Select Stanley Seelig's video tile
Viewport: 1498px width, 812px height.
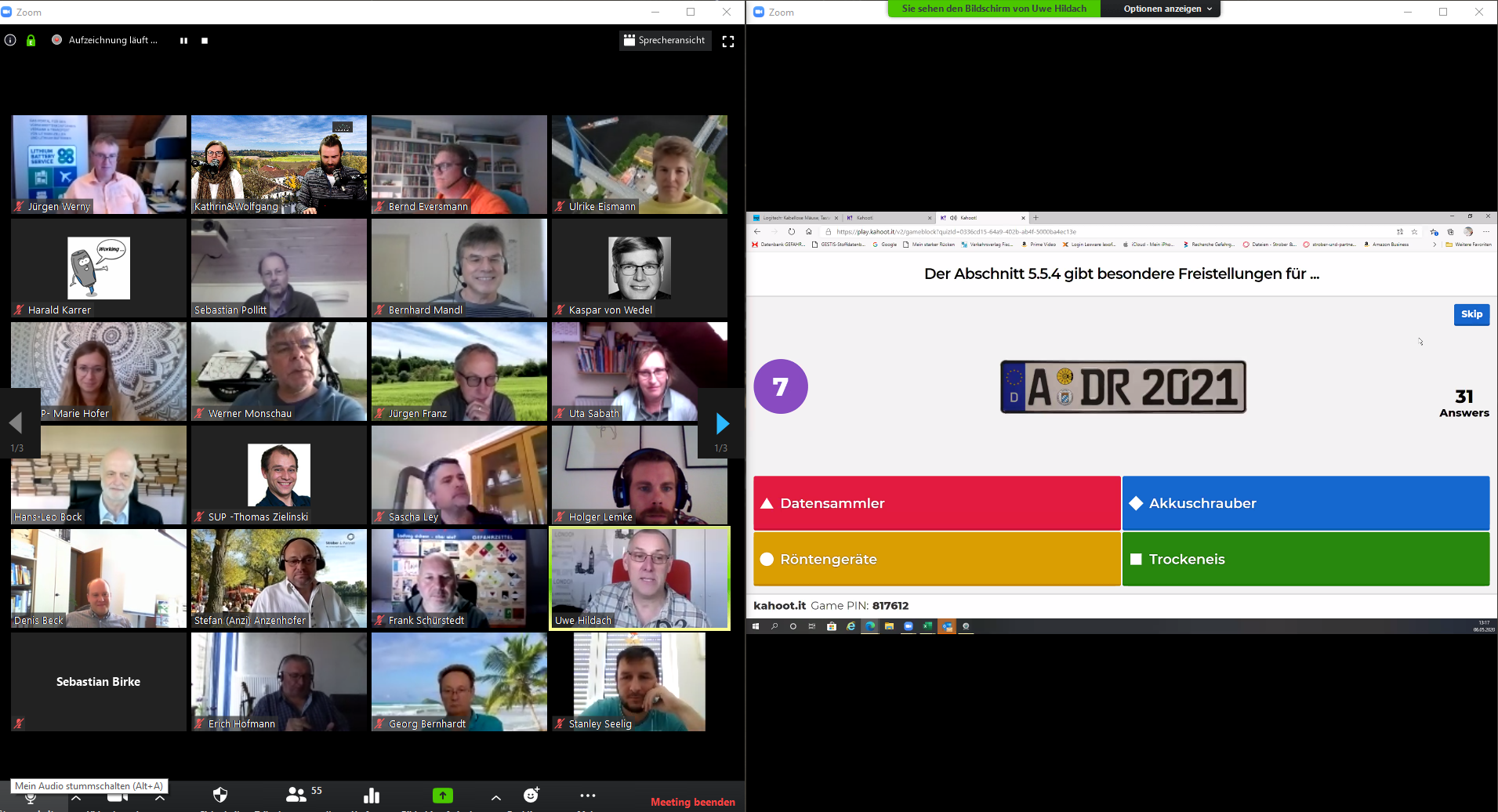point(640,682)
